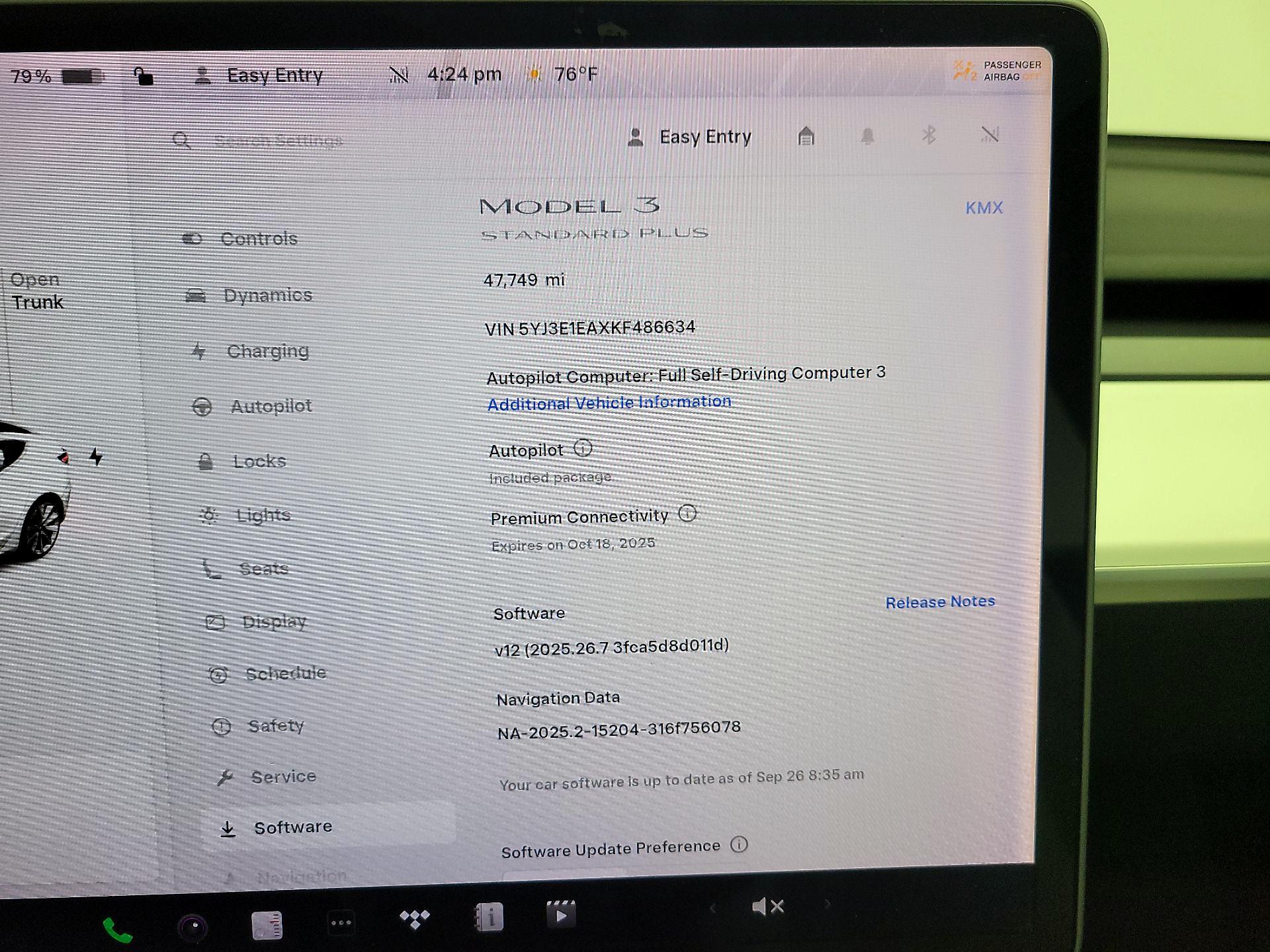This screenshot has width=1270, height=952.
Task: Open the Phone app in the dock
Action: click(x=118, y=930)
